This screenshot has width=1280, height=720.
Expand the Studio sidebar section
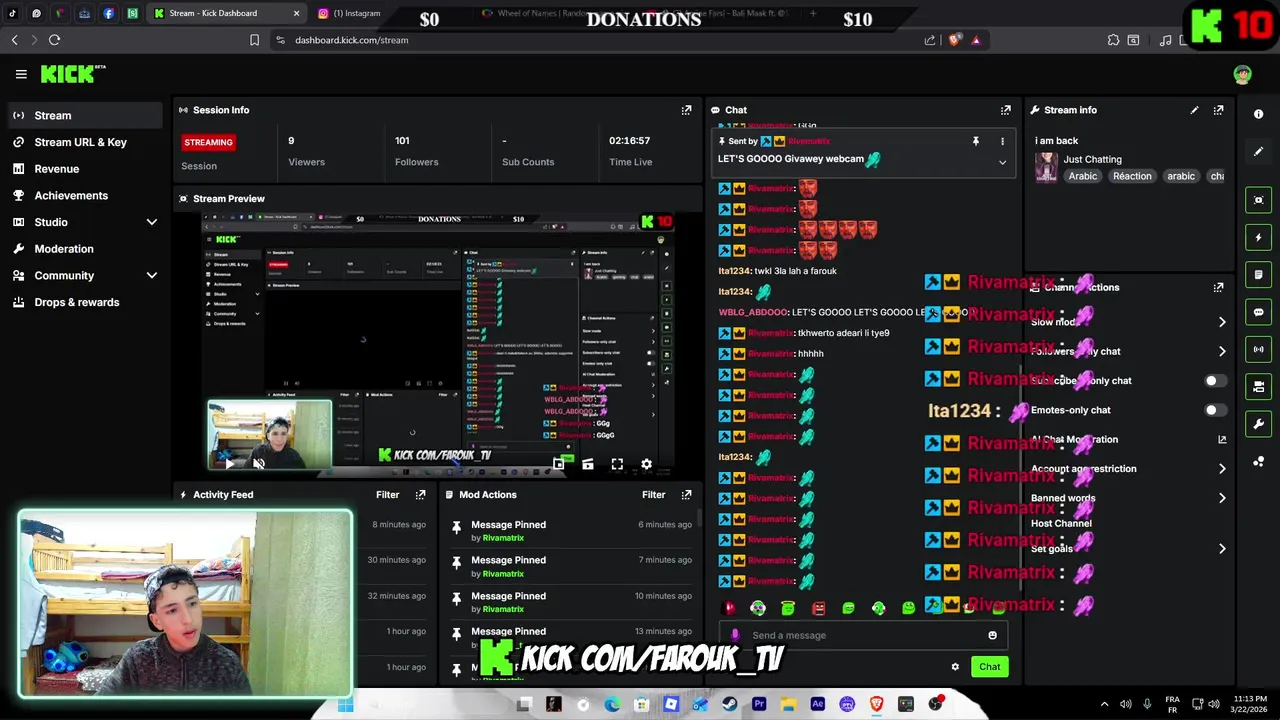pos(152,222)
